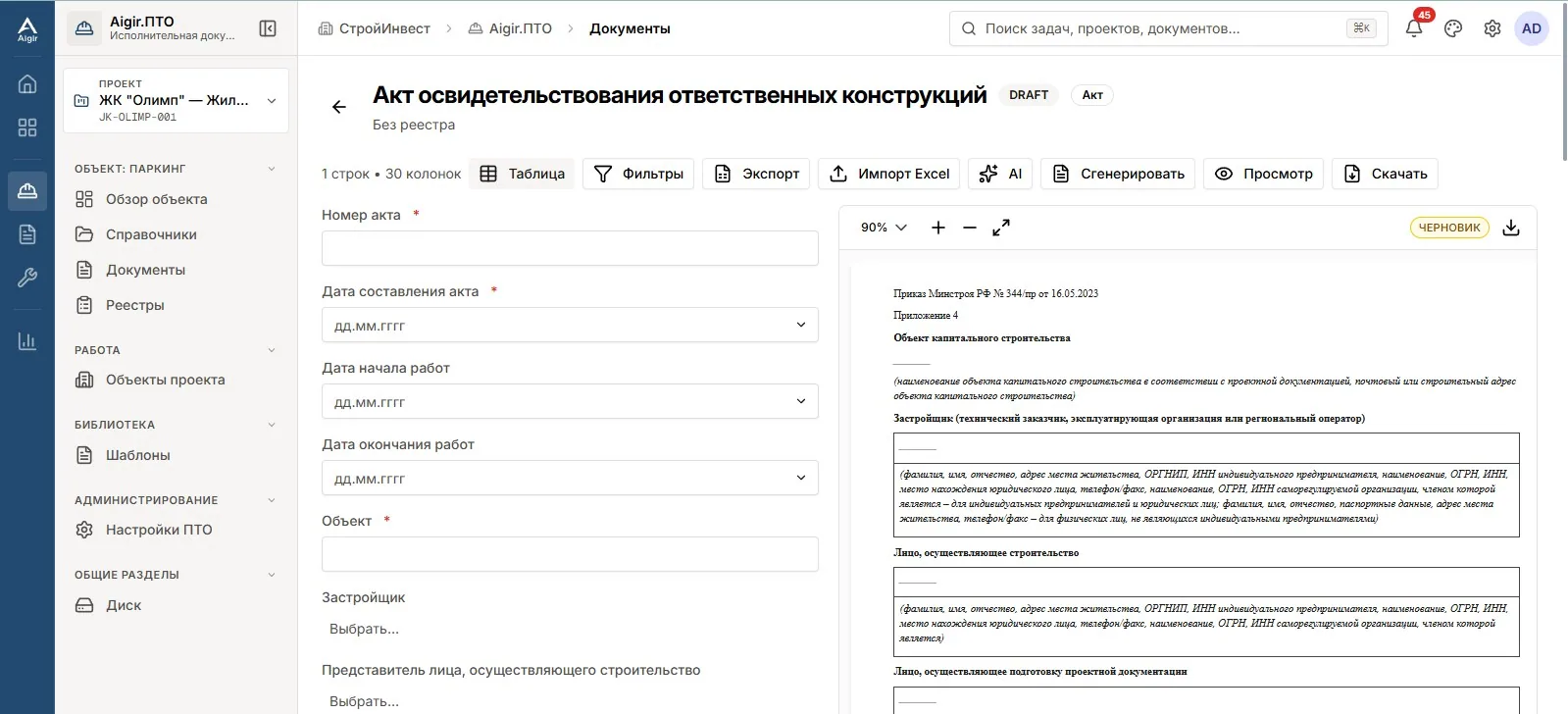1568x714 pixels.
Task: Open the dashboard grid icon in rail
Action: click(x=27, y=127)
